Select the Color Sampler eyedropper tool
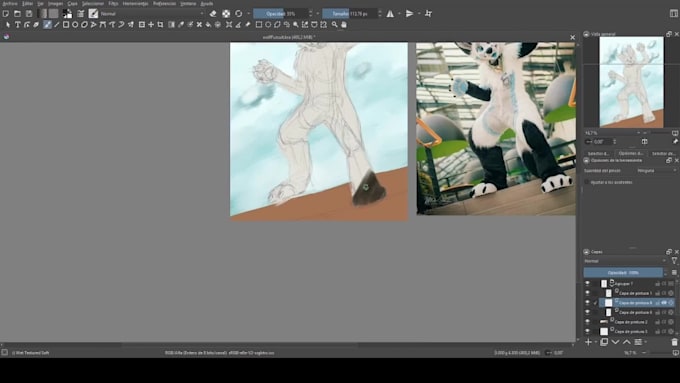 (181, 25)
